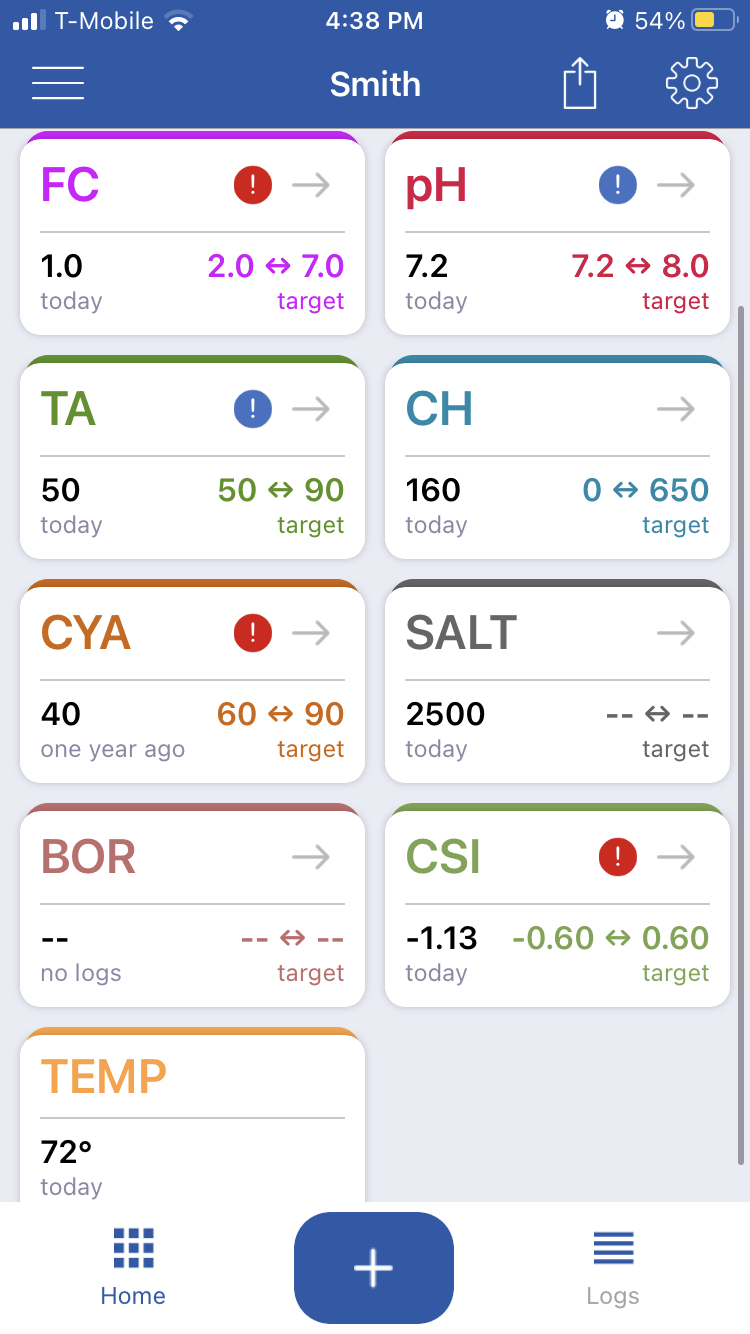Tap the blue info icon on TA
750x1334 pixels.
tap(253, 409)
